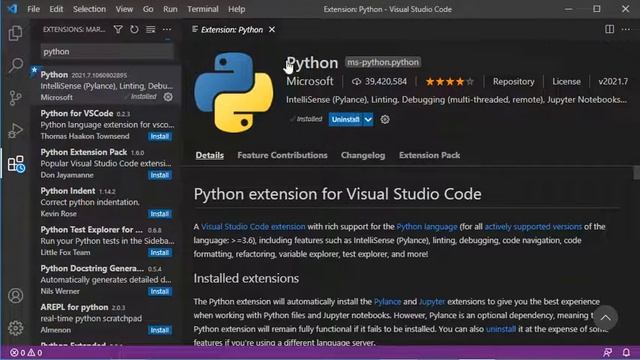The height and width of the screenshot is (360, 640).
Task: Open the View menu
Action: coord(124,9)
